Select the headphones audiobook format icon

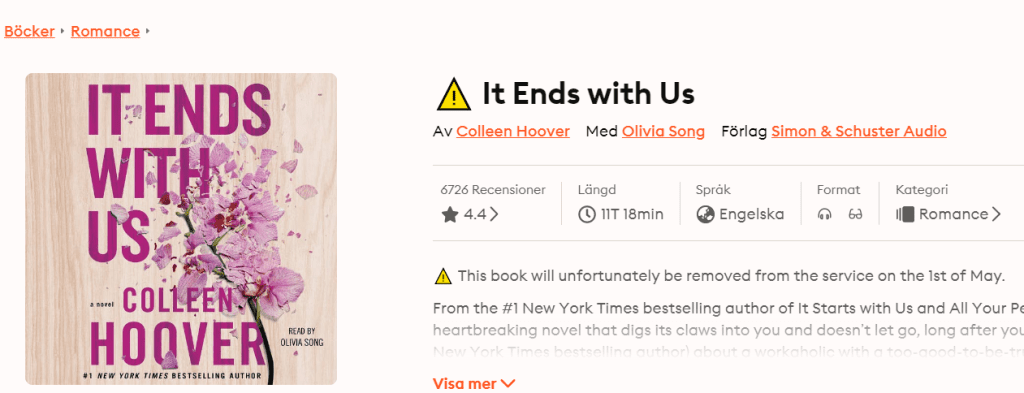pos(825,214)
